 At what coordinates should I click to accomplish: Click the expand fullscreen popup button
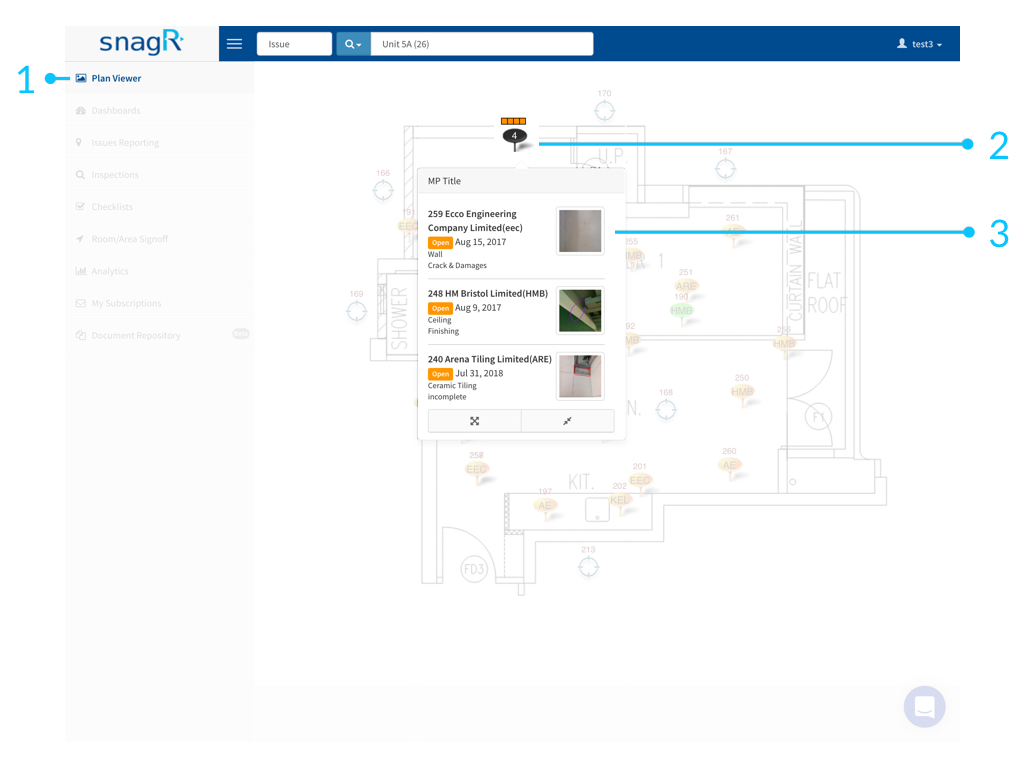click(x=475, y=421)
